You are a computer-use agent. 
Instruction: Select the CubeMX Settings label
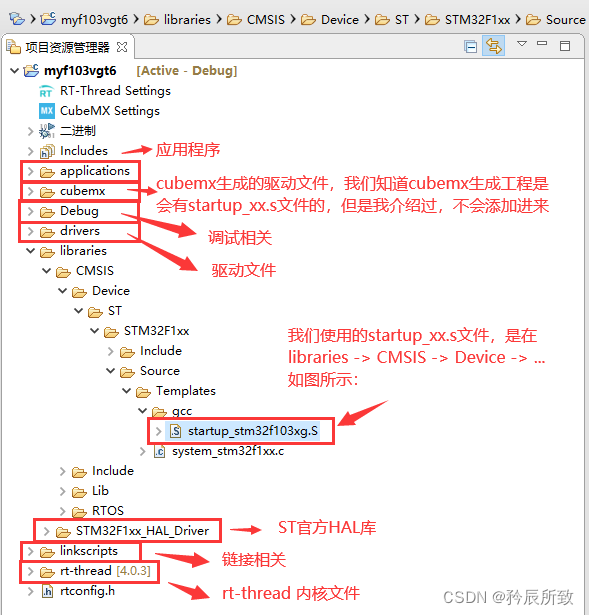click(110, 111)
